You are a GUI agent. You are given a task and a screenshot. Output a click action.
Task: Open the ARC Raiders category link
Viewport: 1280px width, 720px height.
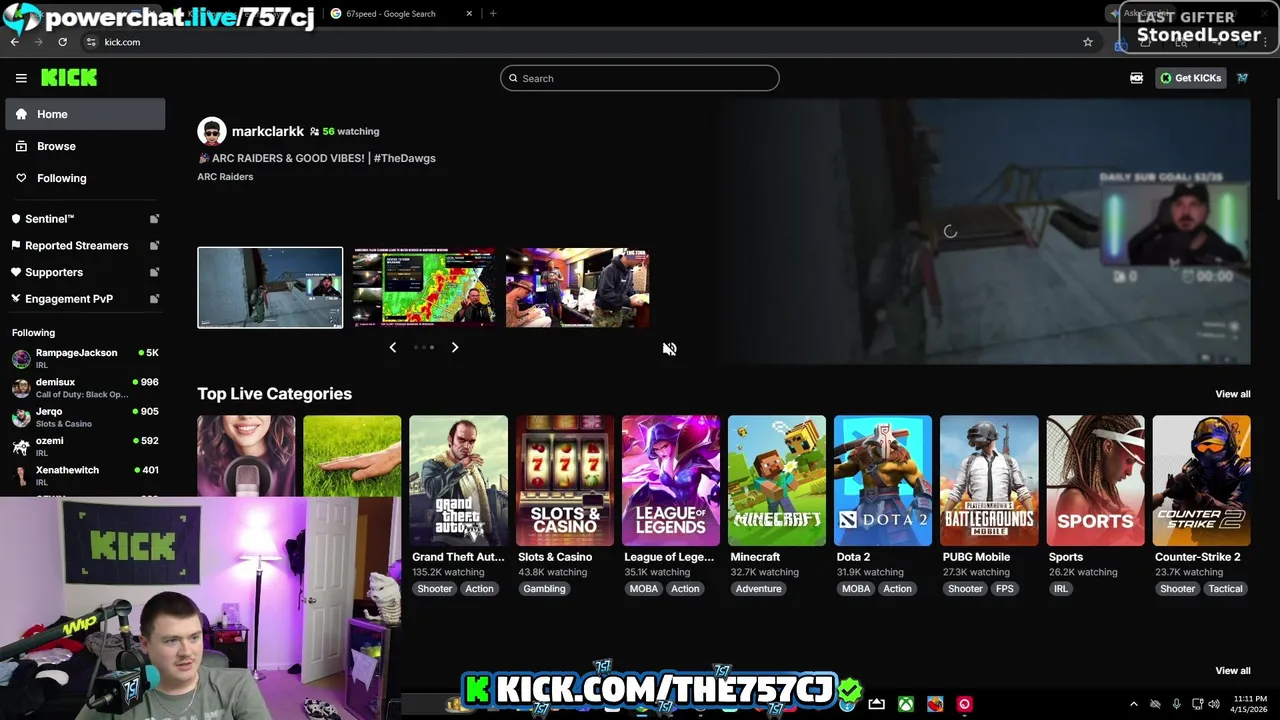pos(225,177)
